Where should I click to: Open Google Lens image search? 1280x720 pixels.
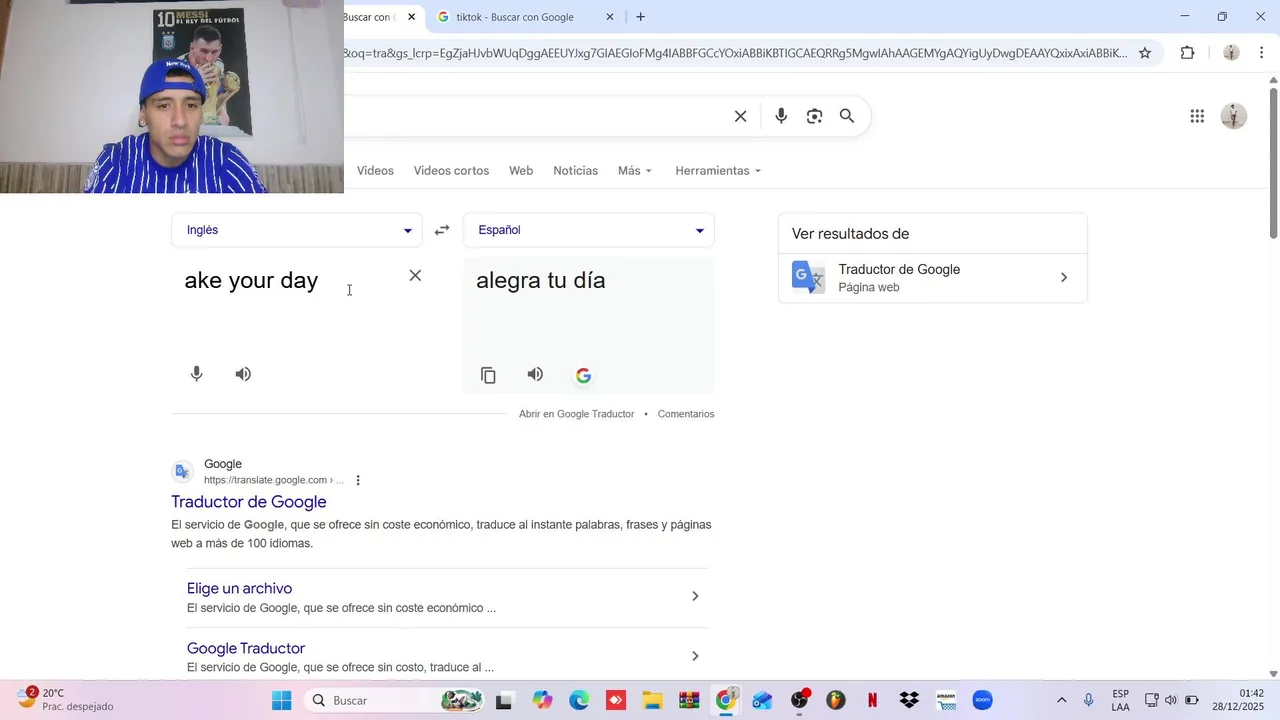tap(814, 116)
